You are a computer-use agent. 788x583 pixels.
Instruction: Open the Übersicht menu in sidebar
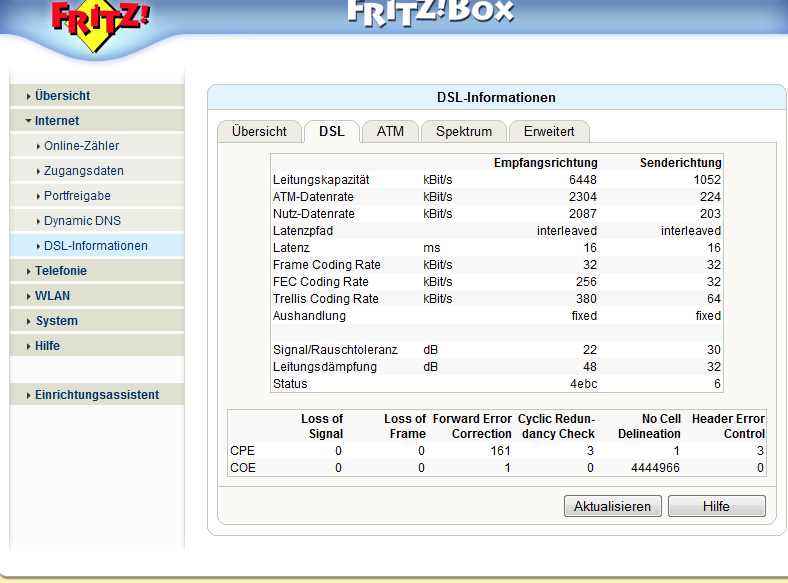[x=97, y=95]
